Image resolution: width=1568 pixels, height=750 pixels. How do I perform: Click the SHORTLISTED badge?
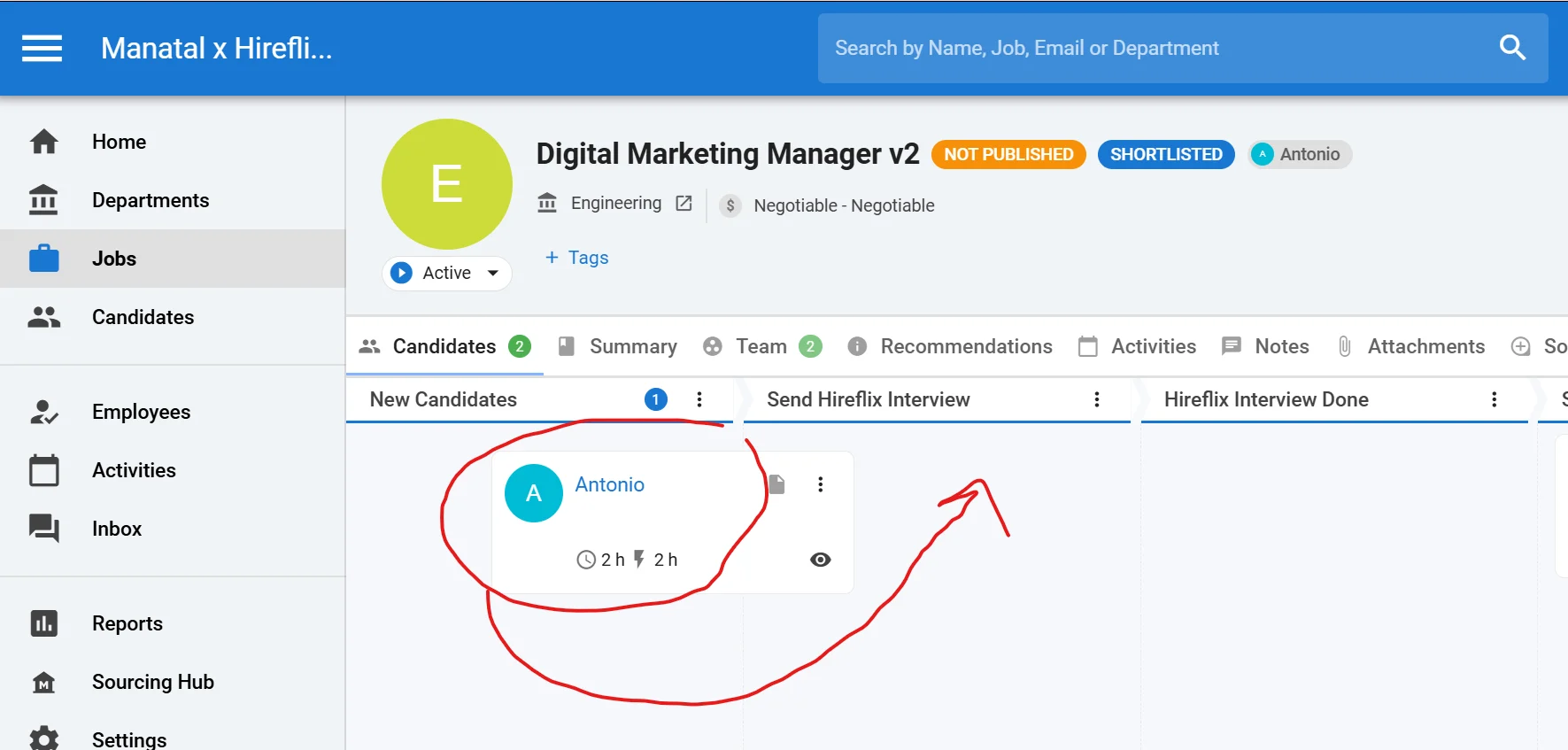[x=1166, y=154]
